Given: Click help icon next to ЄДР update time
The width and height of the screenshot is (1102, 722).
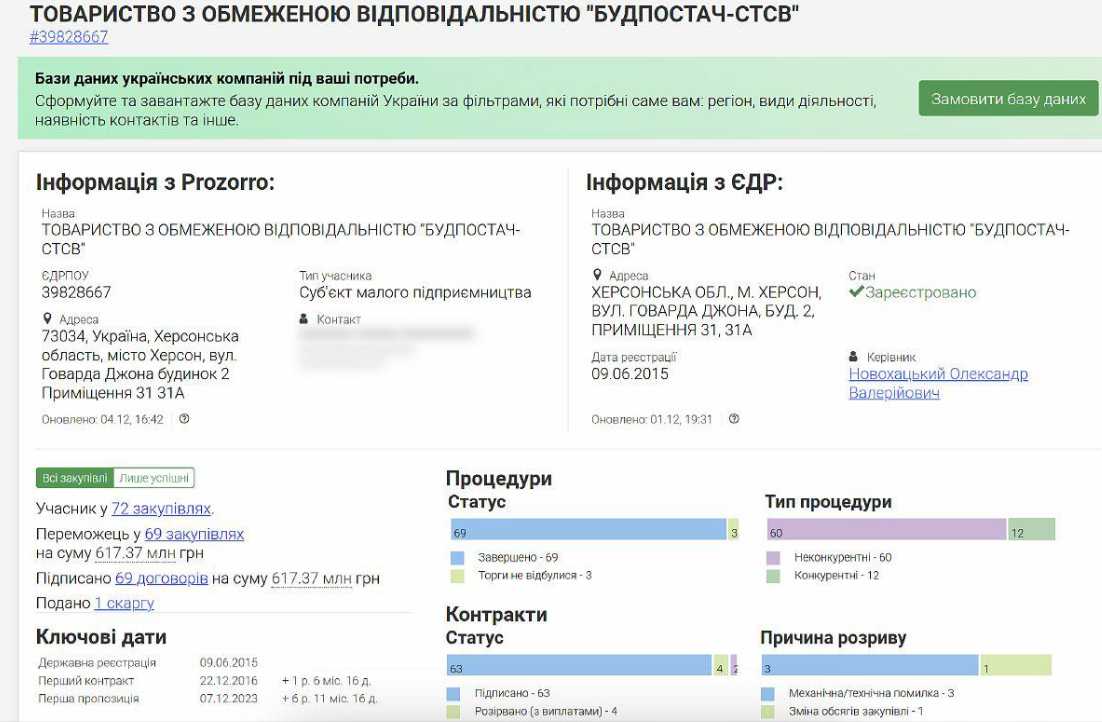Looking at the screenshot, I should click(734, 419).
